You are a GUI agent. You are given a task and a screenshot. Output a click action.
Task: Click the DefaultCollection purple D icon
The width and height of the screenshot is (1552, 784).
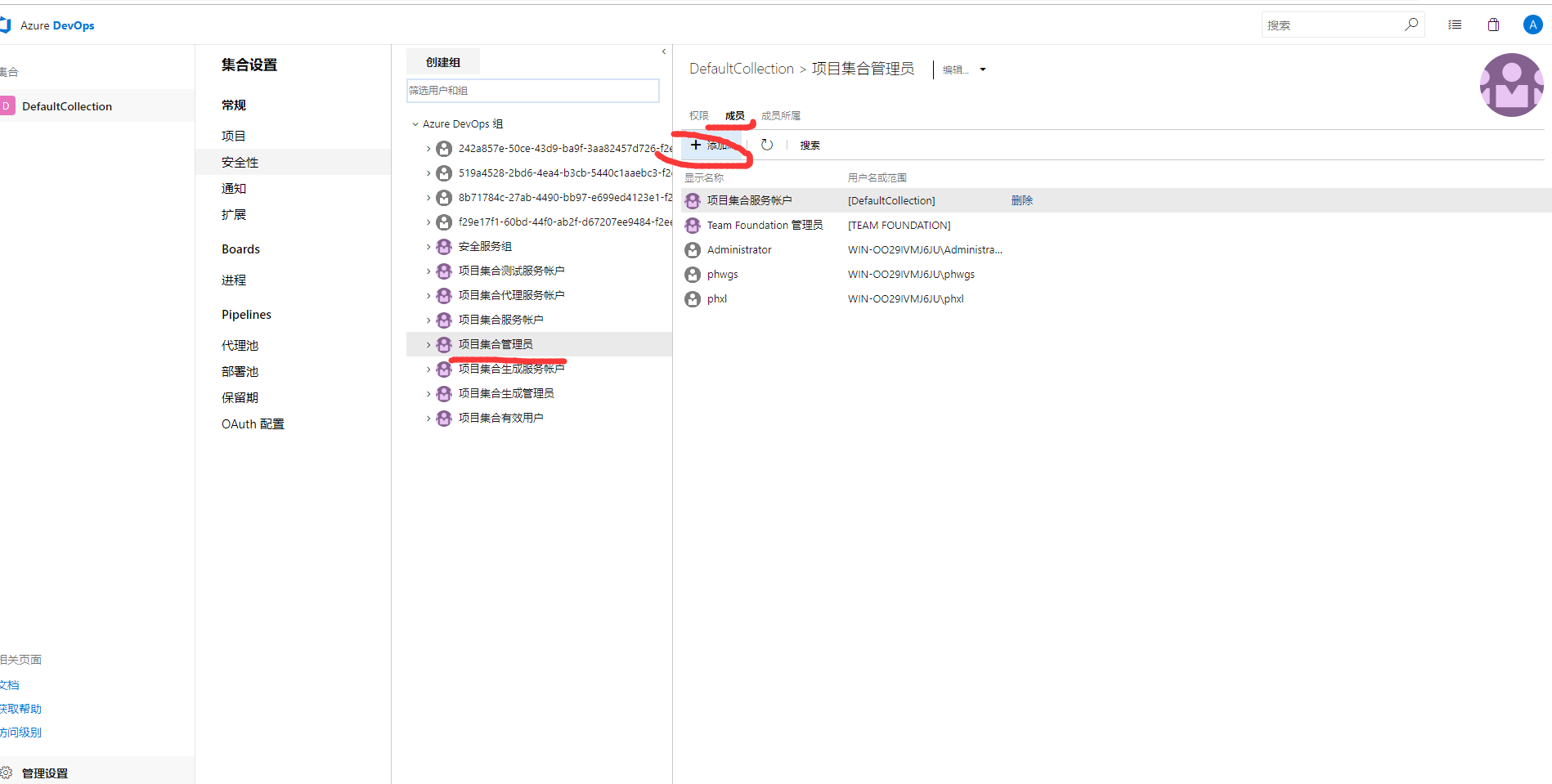(7, 106)
